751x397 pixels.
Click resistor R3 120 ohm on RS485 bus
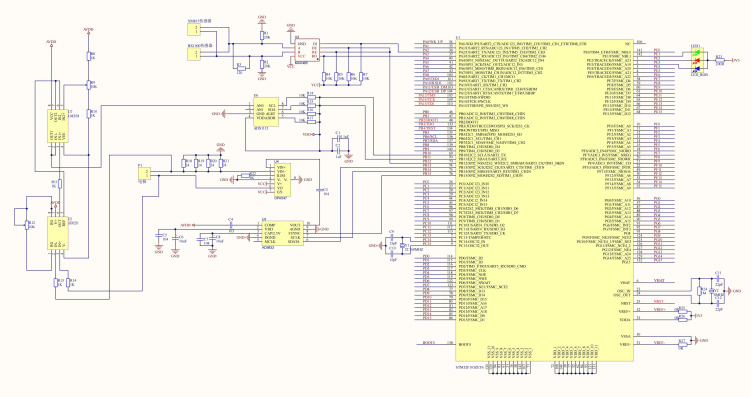240,68
